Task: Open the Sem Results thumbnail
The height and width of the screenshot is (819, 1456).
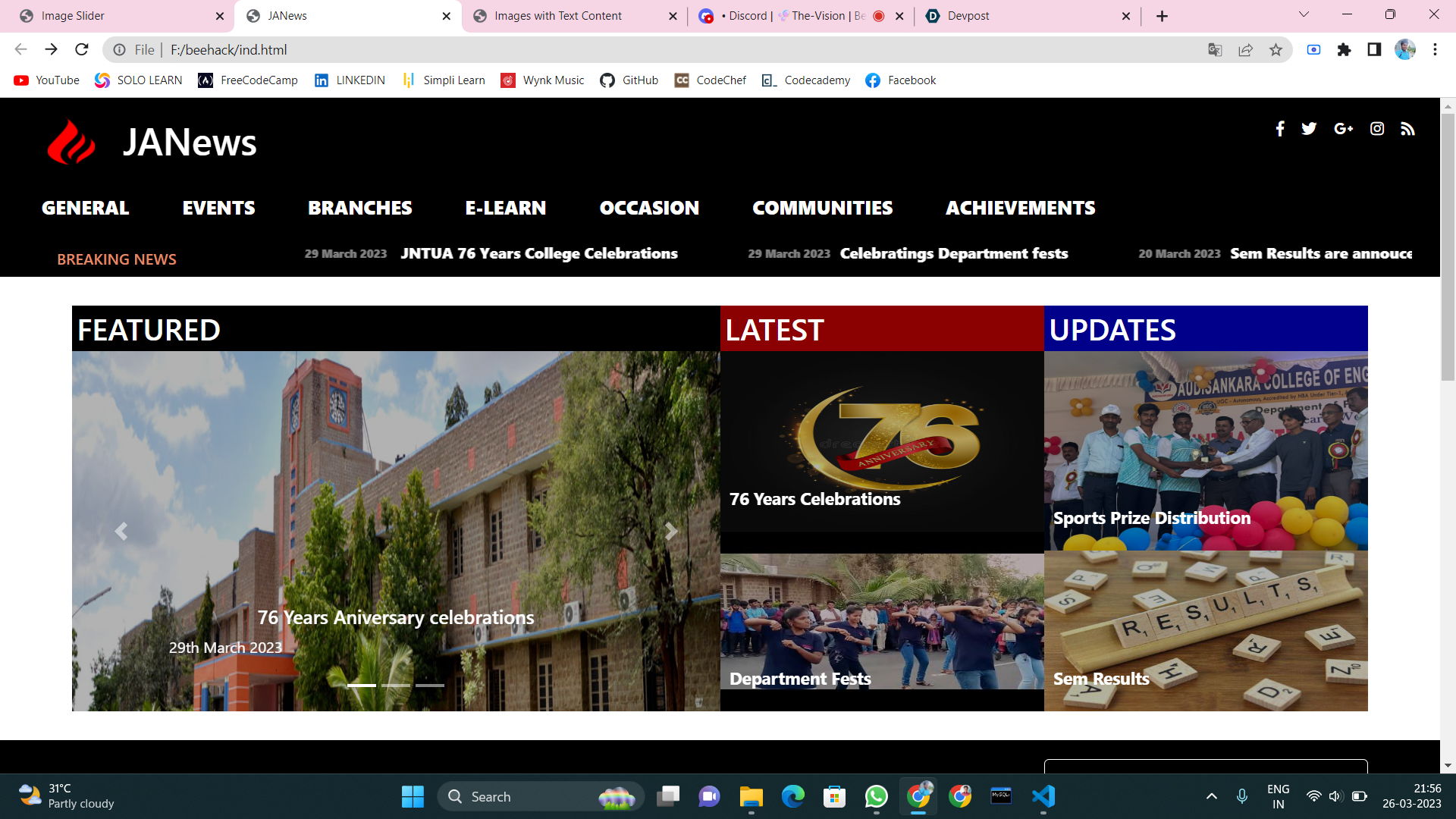Action: (x=1206, y=631)
